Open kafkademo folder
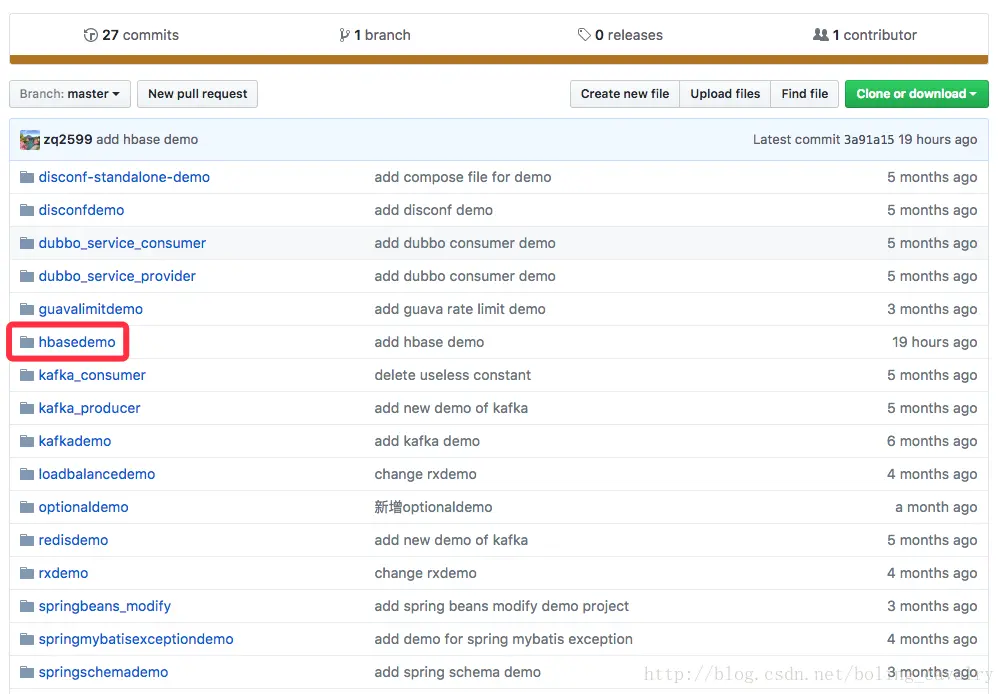This screenshot has width=1006, height=694. click(74, 441)
